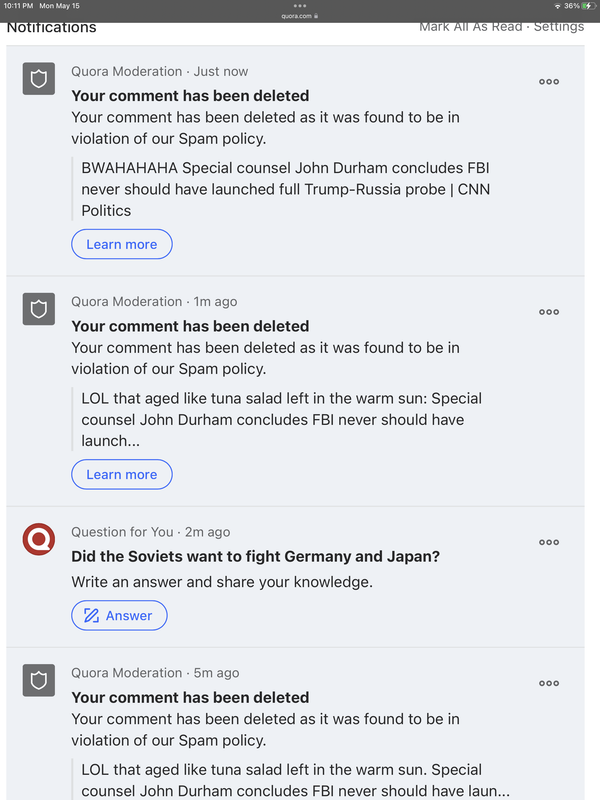Tap the shield icon on the 1m ago notification

pos(39,309)
